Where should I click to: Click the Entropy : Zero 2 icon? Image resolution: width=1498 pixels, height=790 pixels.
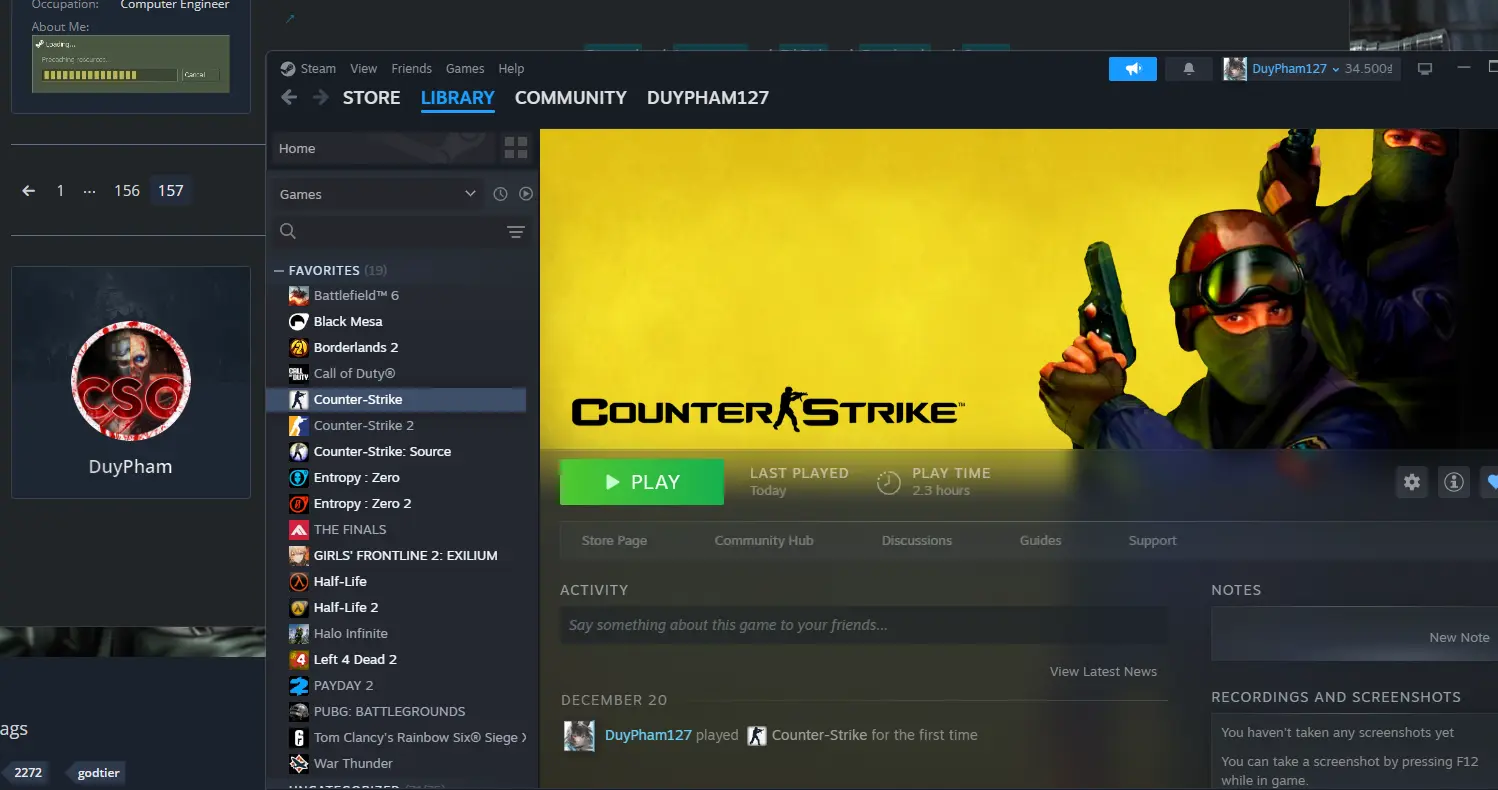click(x=299, y=503)
